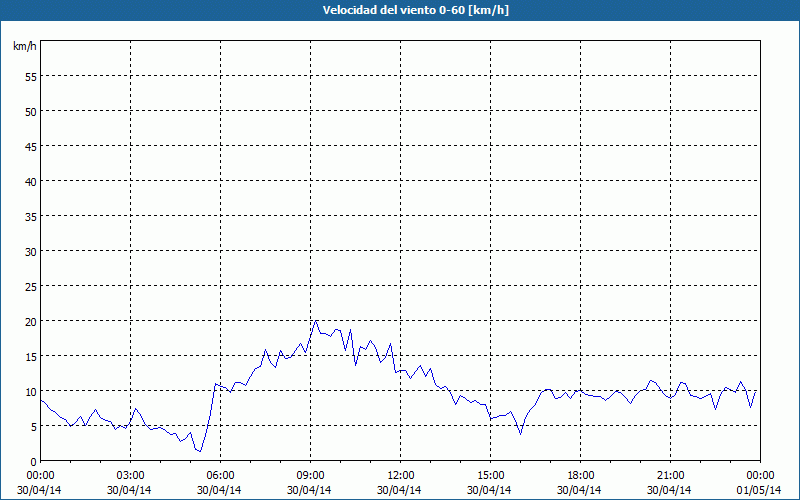The image size is (800, 500).
Task: Click the wind speed peak near 09:00
Action: click(316, 321)
